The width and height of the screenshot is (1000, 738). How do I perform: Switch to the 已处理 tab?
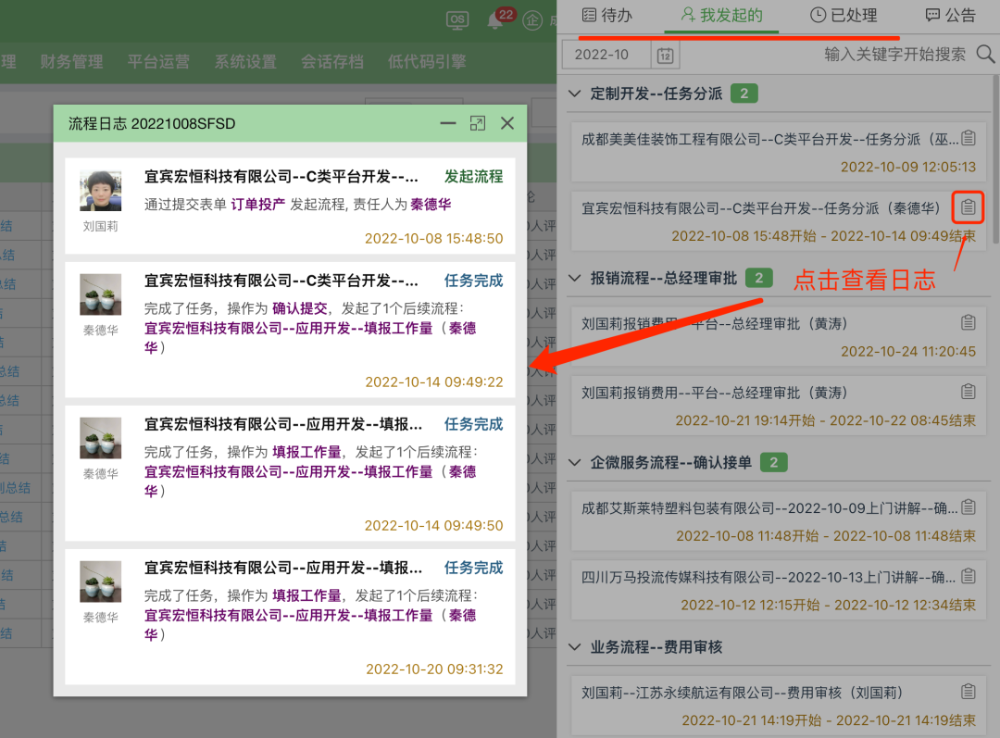pos(843,15)
